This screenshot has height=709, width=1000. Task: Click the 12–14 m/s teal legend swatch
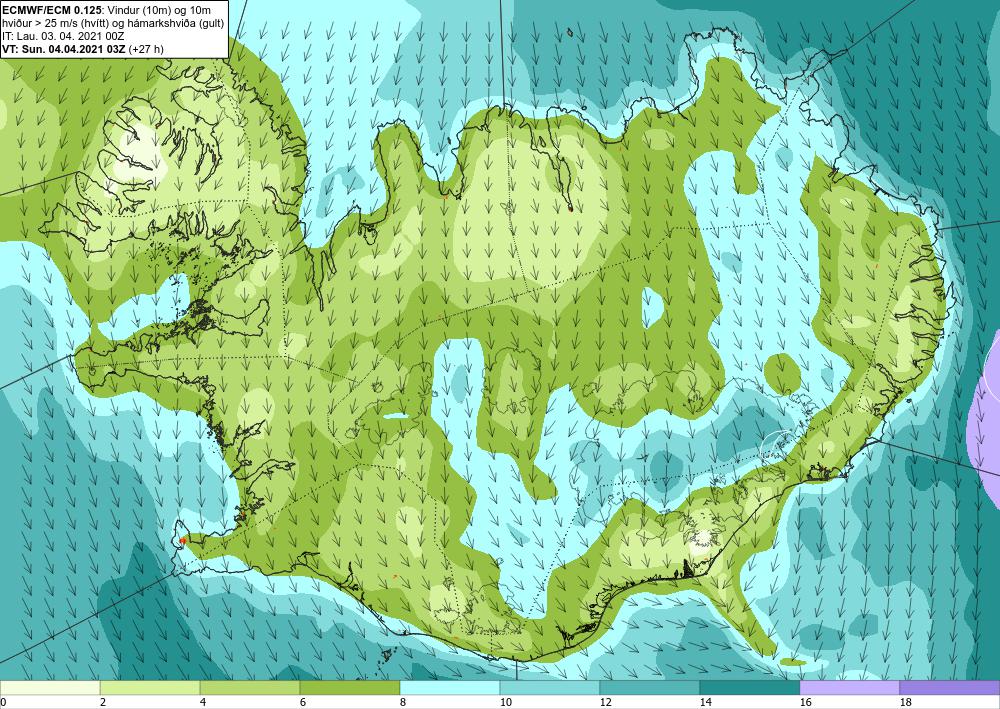(x=649, y=688)
